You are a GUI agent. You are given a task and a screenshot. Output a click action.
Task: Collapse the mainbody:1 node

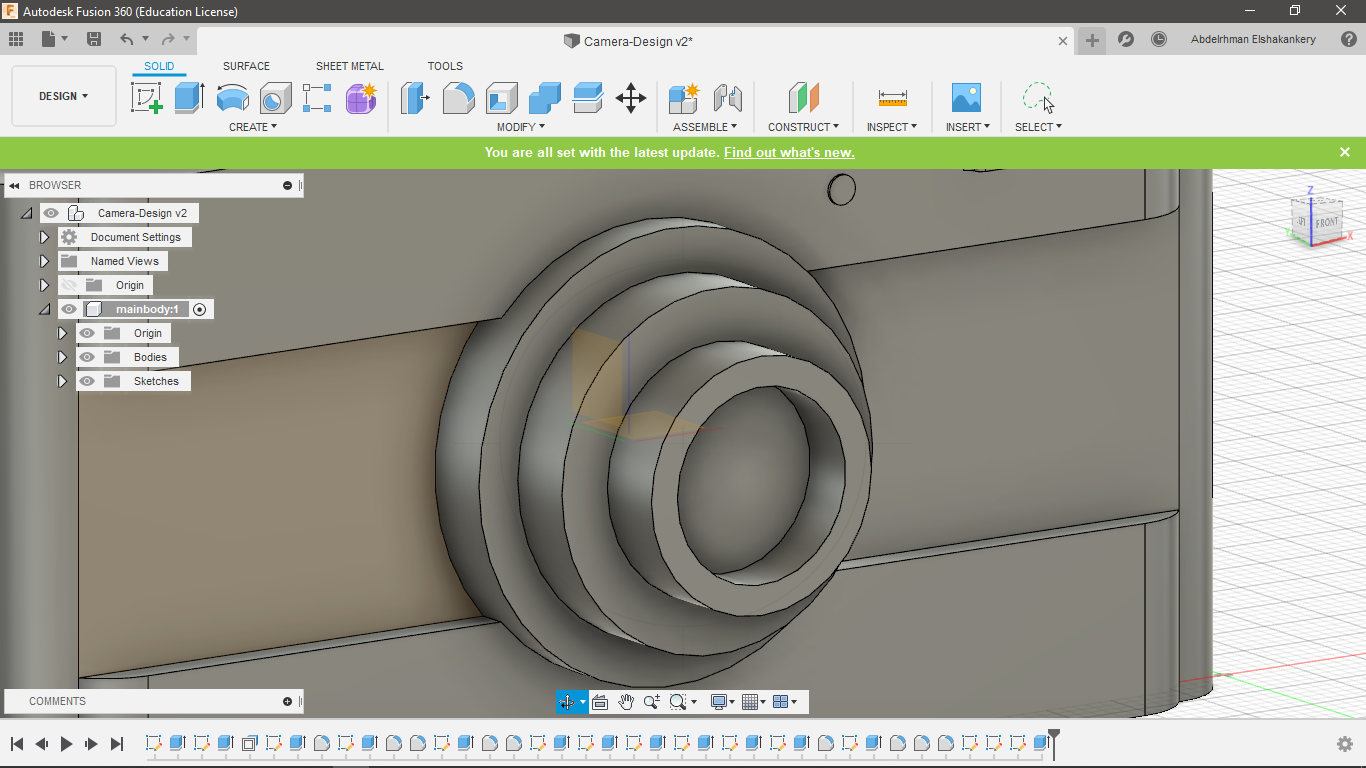point(44,309)
